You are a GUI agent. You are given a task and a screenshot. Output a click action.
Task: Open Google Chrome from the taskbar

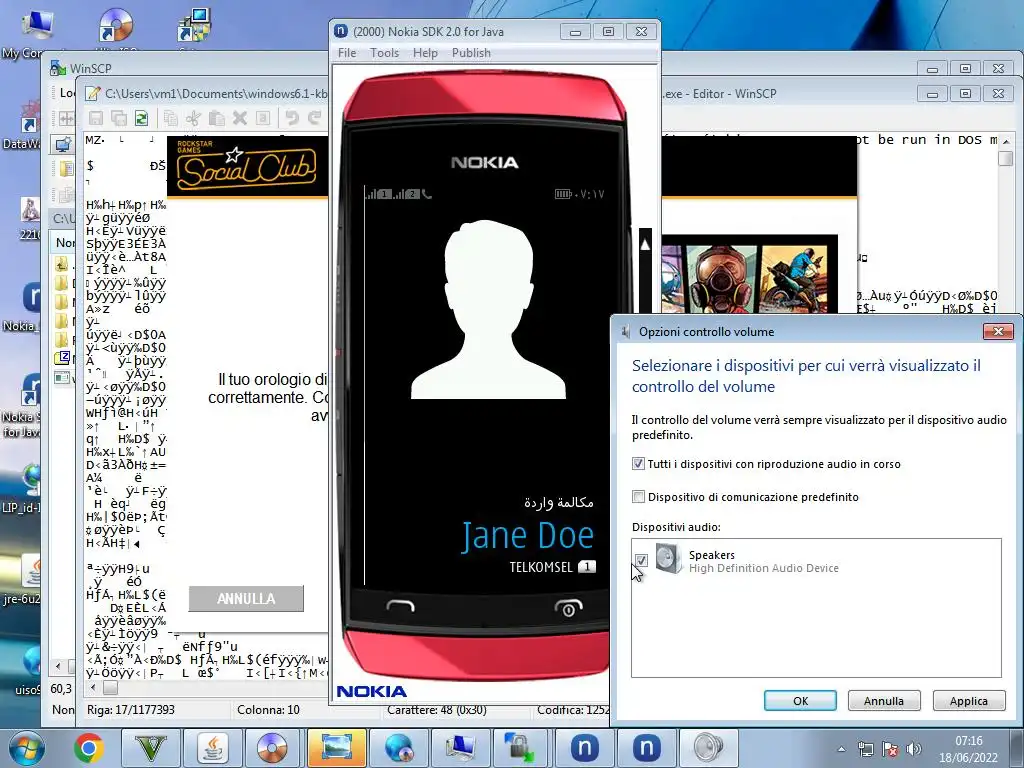[88, 748]
